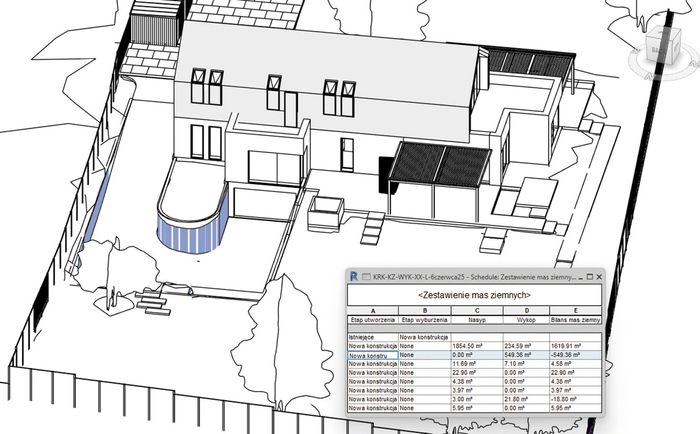Select the curved blue glazed wall
The image size is (700, 434).
click(x=192, y=232)
